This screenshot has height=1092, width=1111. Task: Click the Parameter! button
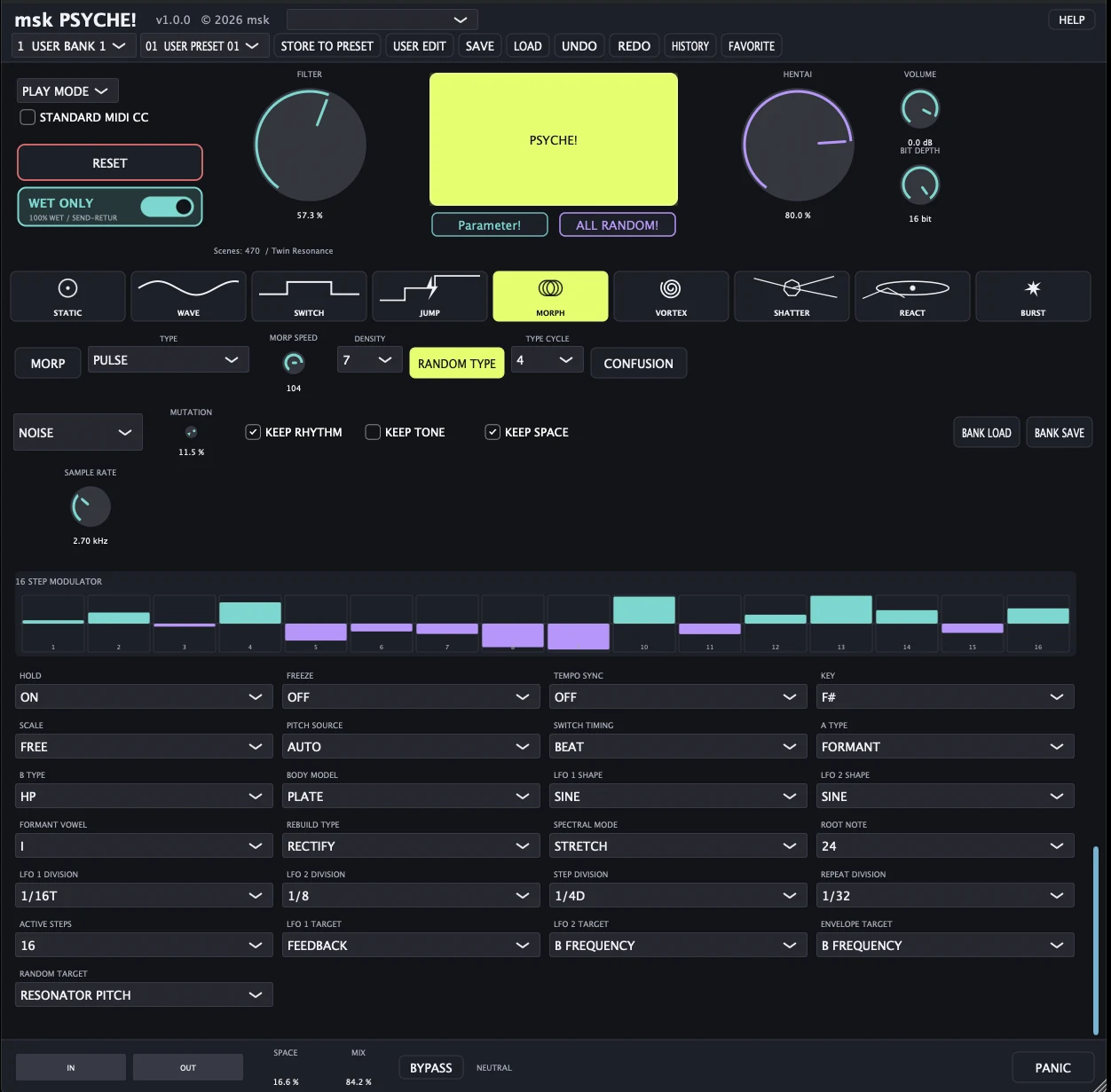point(490,225)
